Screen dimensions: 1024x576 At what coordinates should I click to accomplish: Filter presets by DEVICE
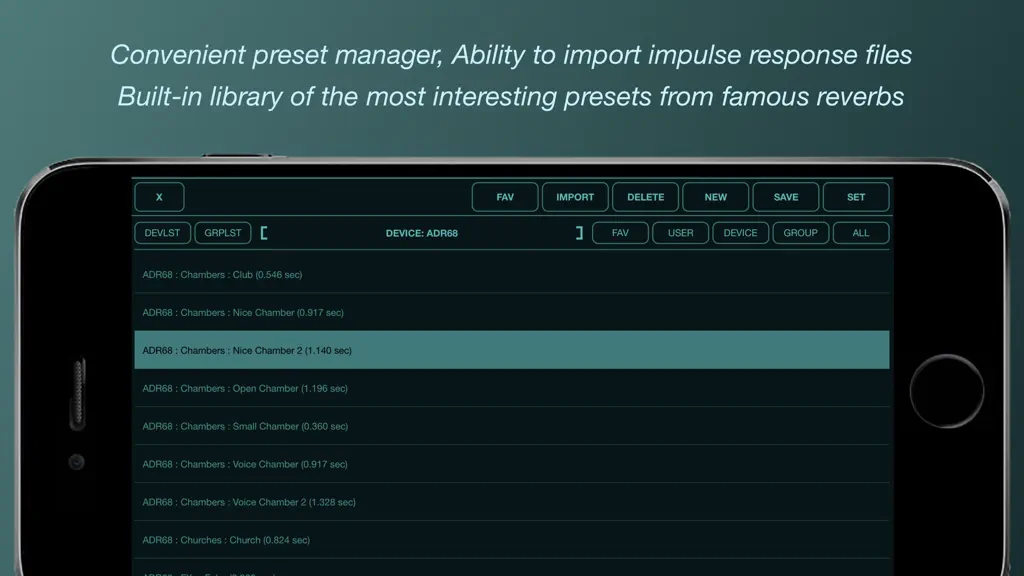click(x=741, y=232)
